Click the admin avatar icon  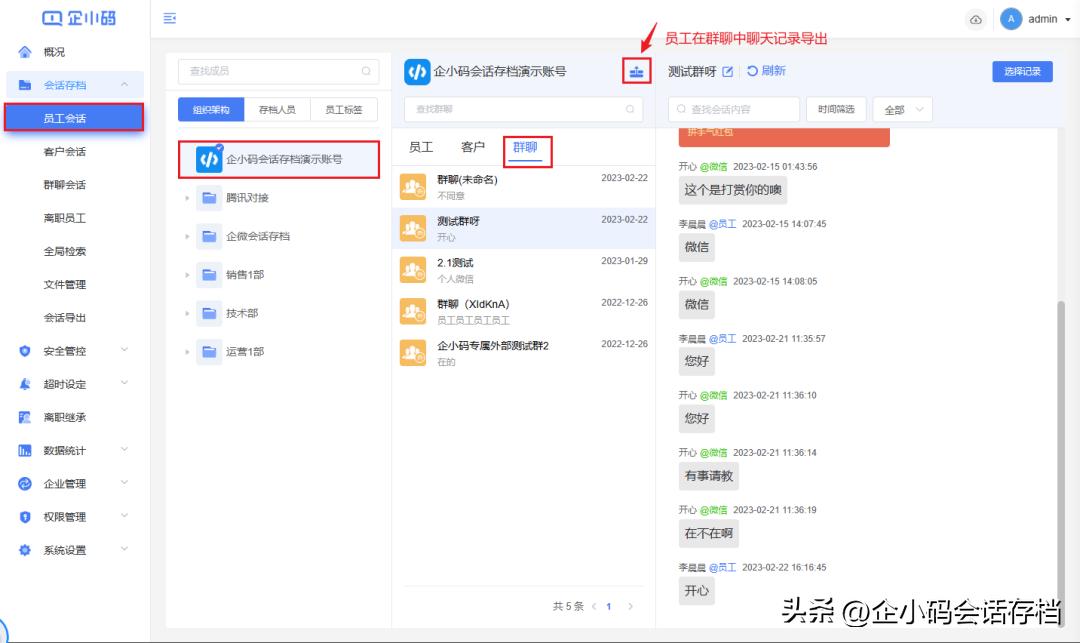(x=1011, y=18)
